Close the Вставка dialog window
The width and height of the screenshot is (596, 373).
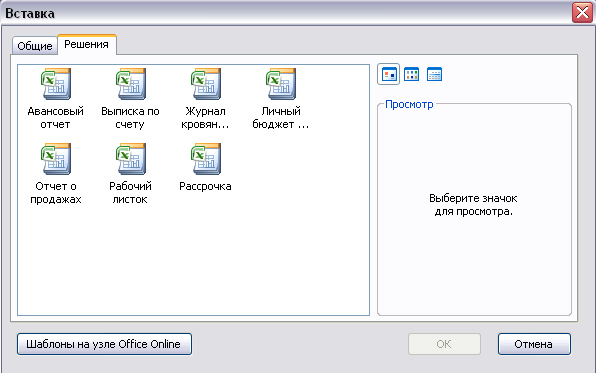(x=582, y=13)
